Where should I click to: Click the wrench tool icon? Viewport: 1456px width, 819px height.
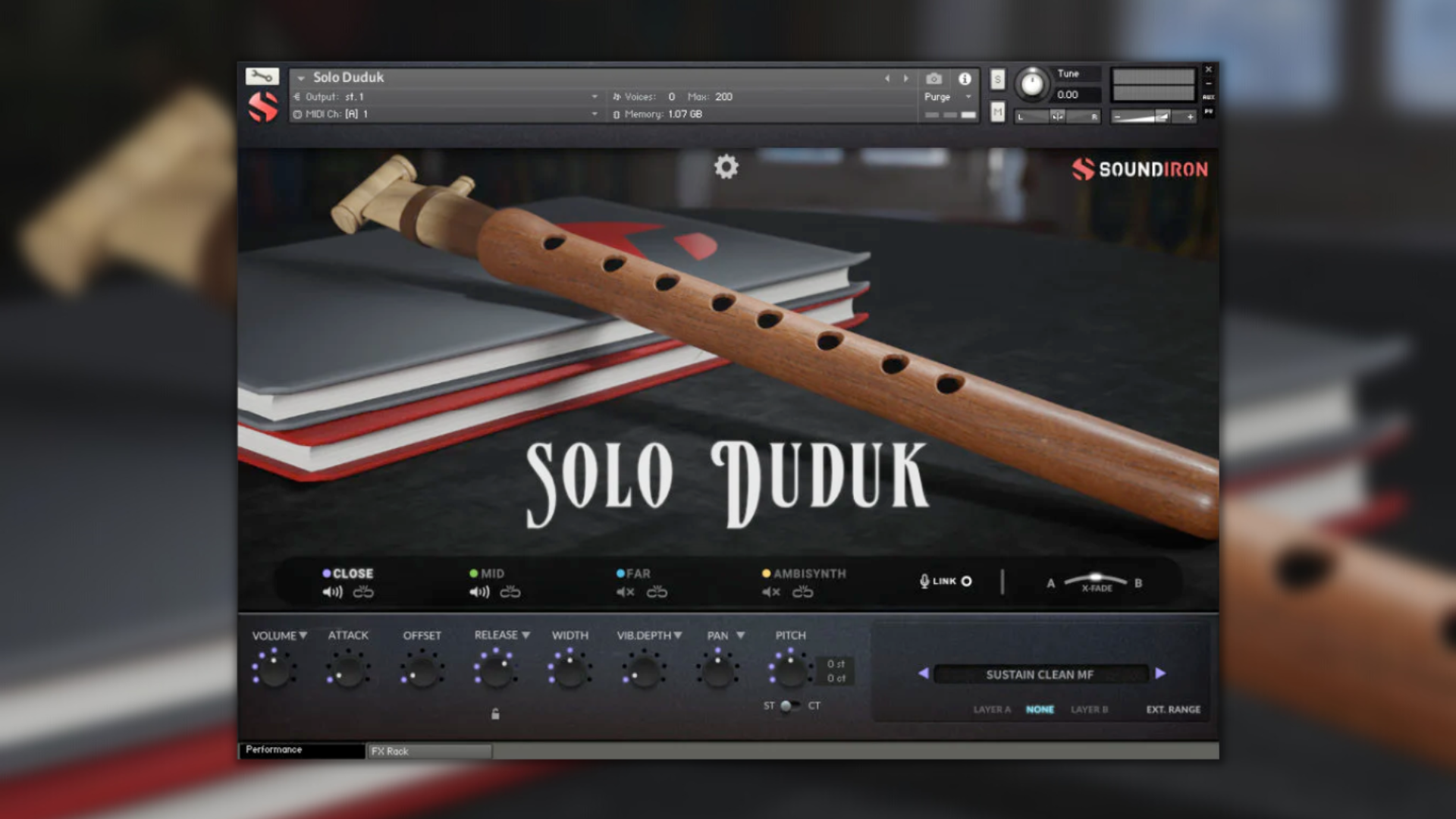click(x=262, y=76)
